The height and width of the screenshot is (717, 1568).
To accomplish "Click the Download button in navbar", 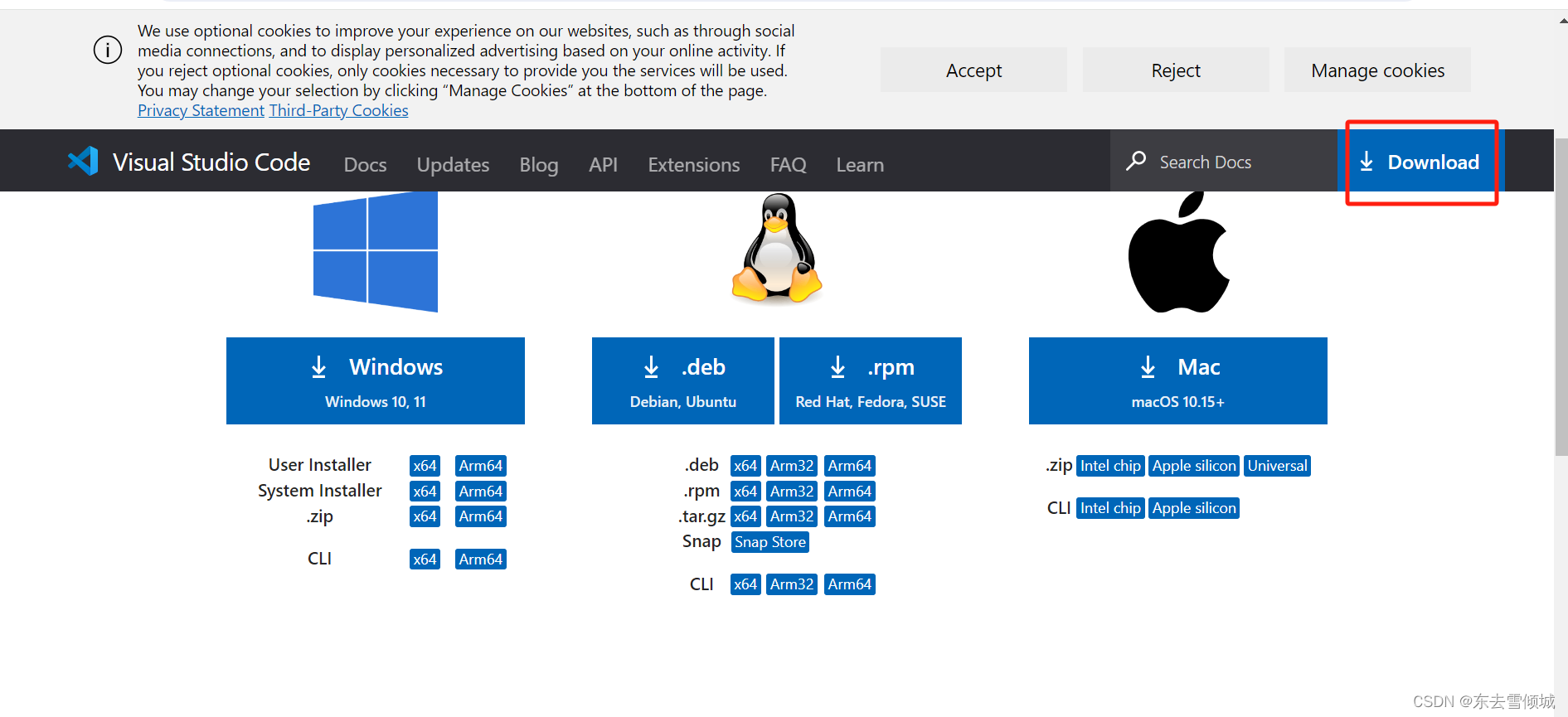I will pos(1420,162).
